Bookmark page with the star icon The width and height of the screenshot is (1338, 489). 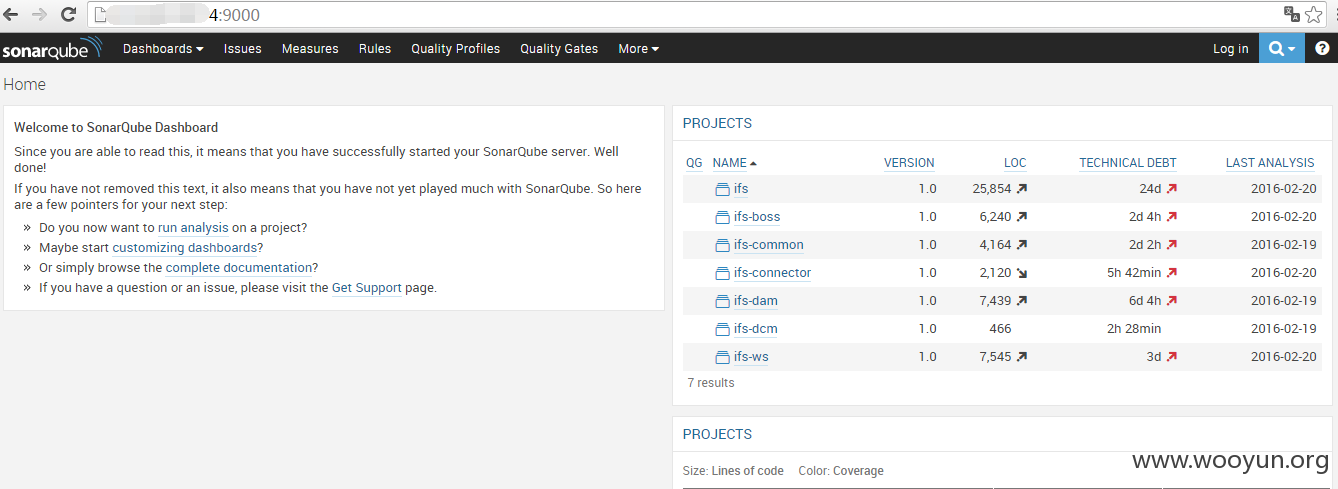[x=1313, y=14]
